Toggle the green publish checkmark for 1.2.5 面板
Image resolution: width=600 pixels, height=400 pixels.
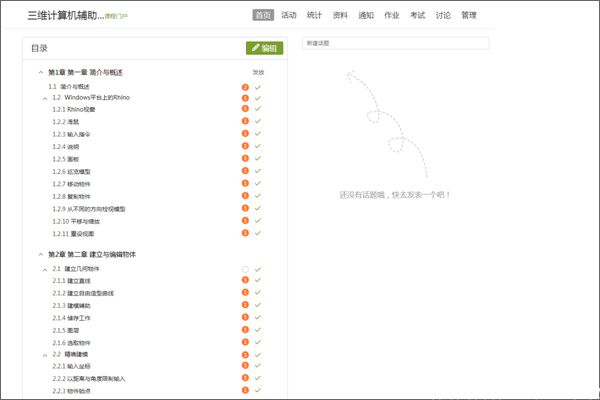tap(258, 159)
